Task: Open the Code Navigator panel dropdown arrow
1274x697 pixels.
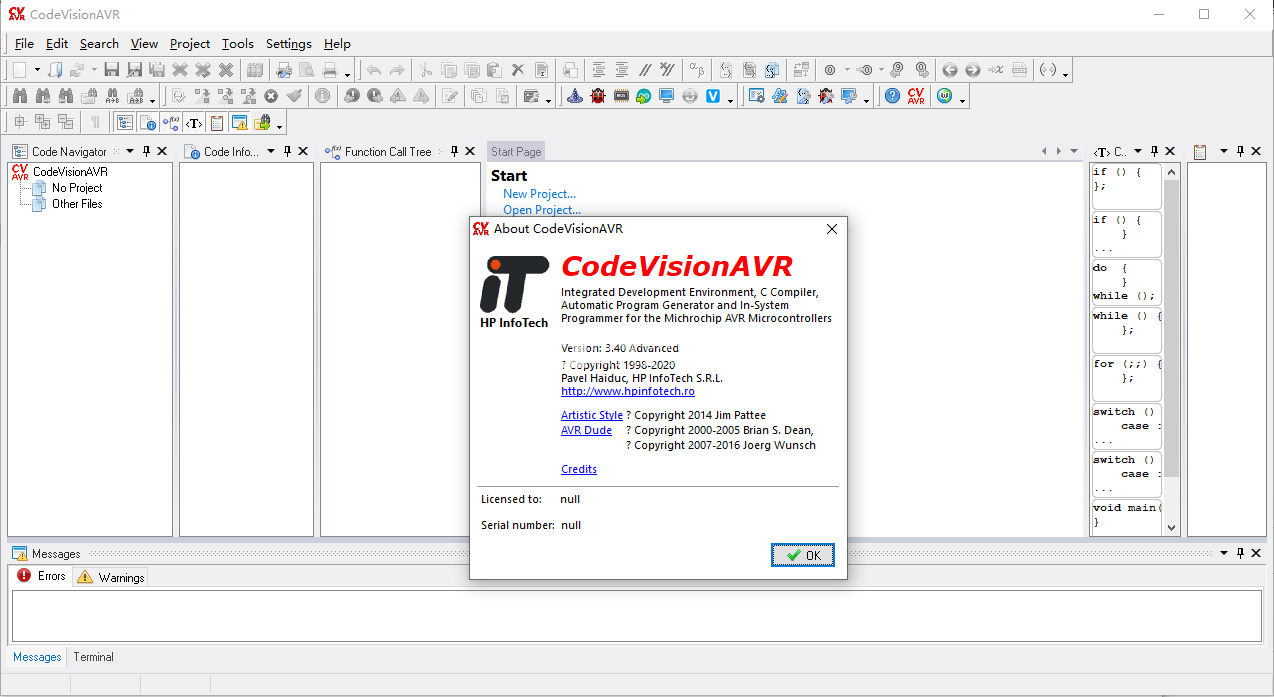Action: tap(130, 151)
